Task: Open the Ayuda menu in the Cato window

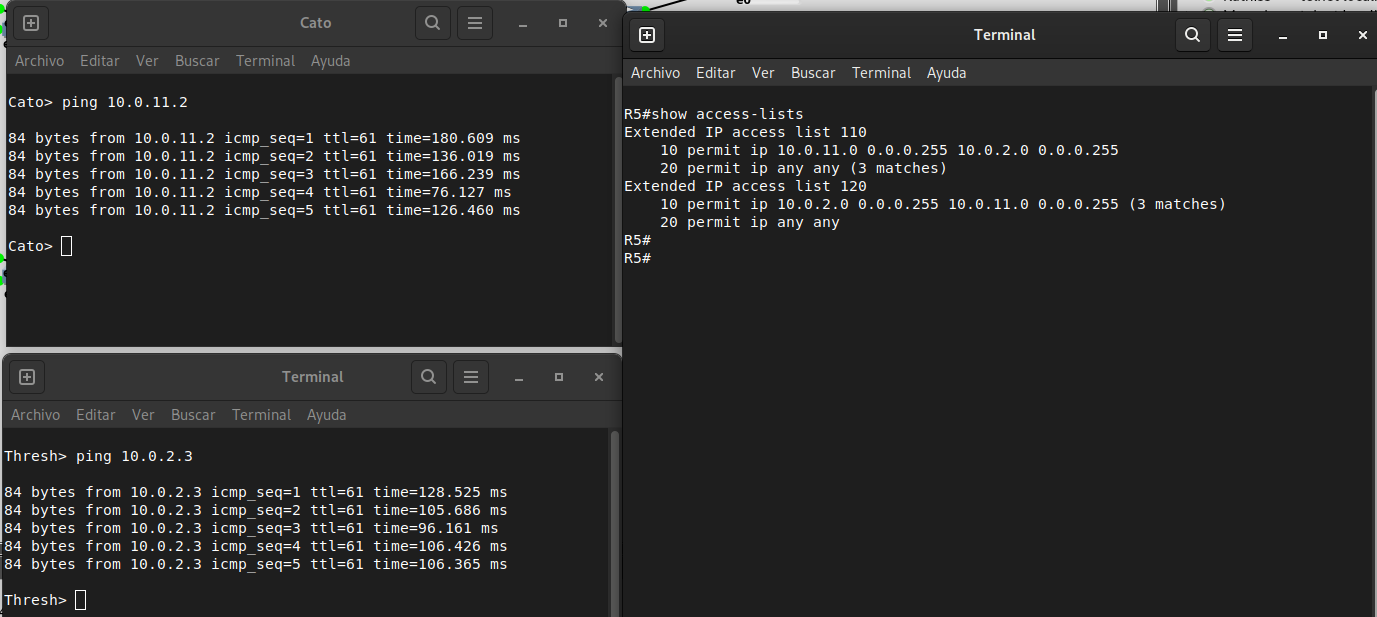Action: pos(331,61)
